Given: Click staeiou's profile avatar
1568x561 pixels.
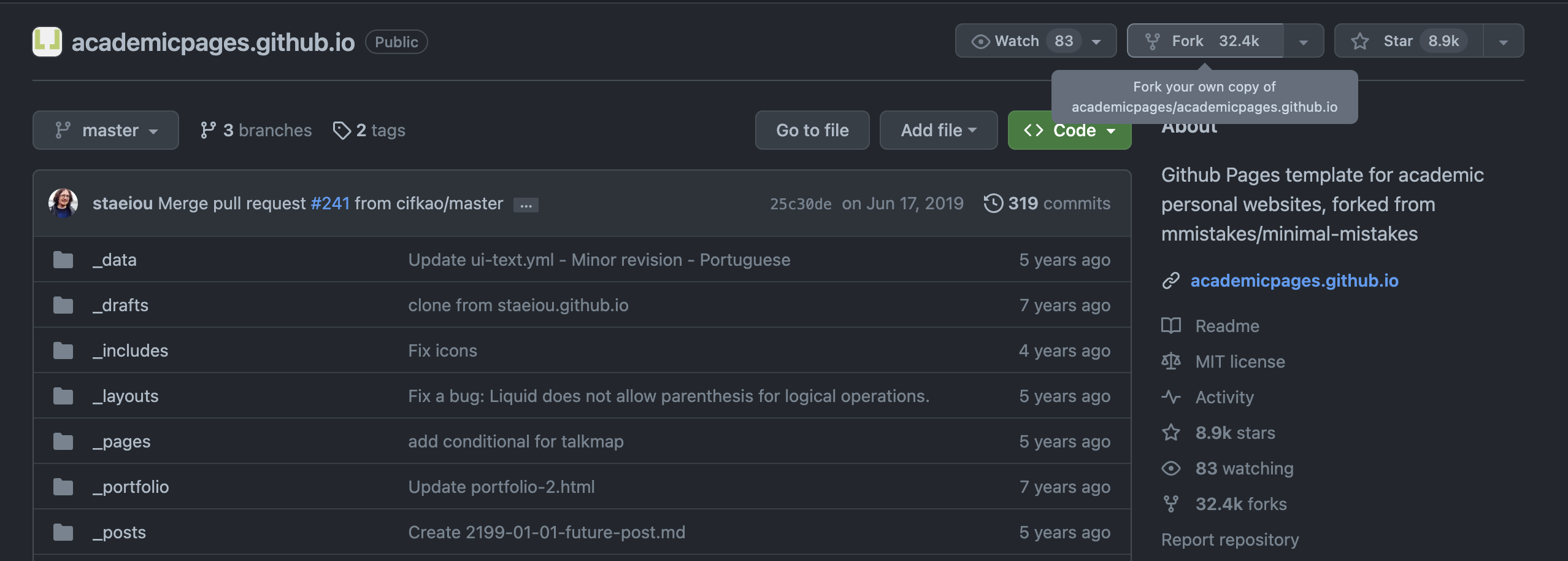Looking at the screenshot, I should tap(63, 203).
